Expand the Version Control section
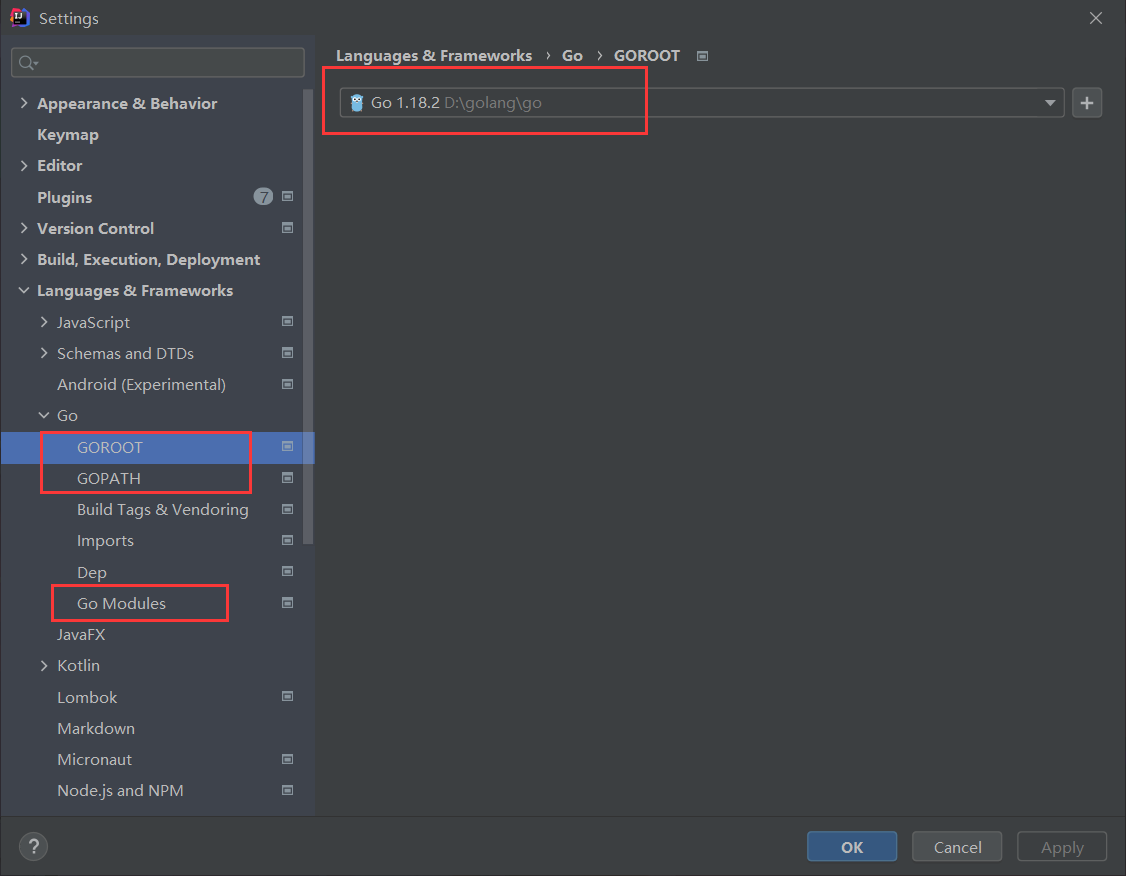This screenshot has width=1126, height=876. (24, 228)
